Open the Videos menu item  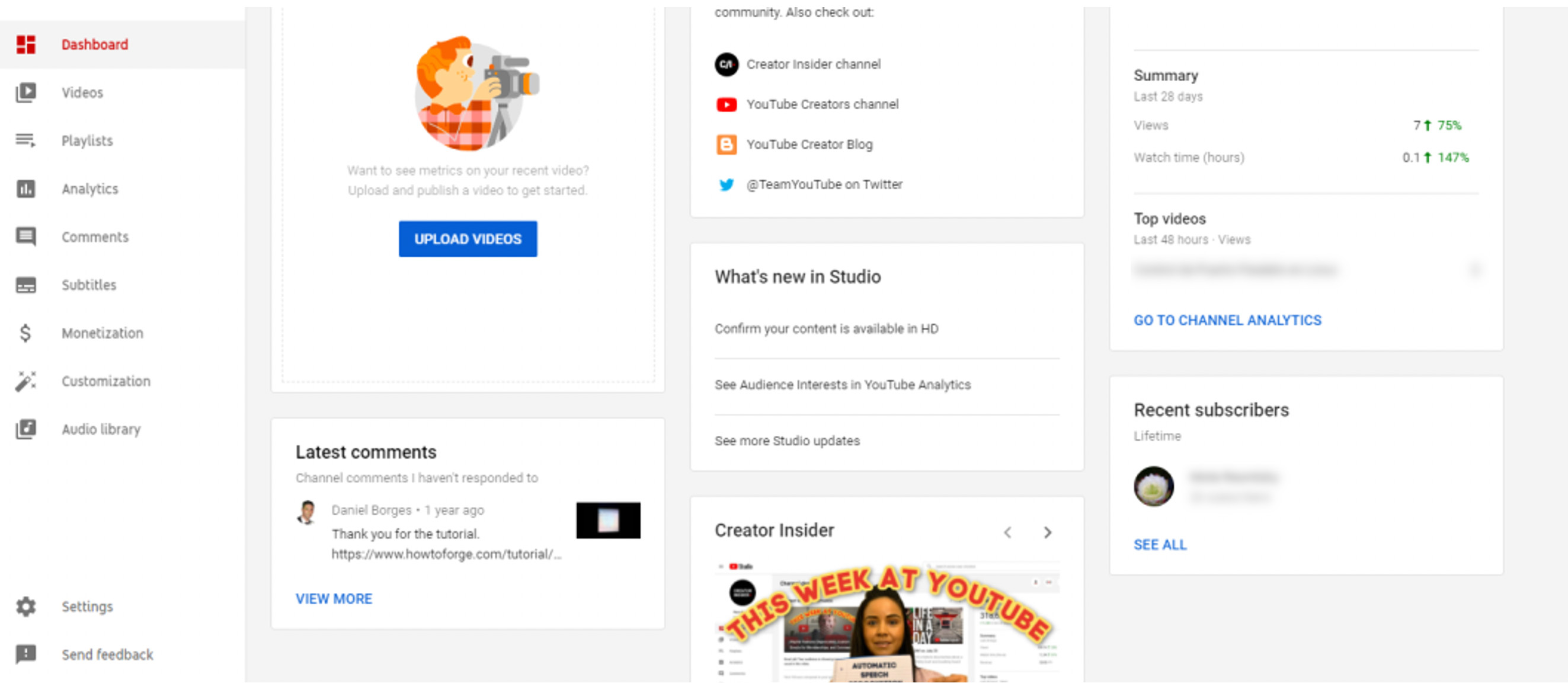[x=82, y=92]
